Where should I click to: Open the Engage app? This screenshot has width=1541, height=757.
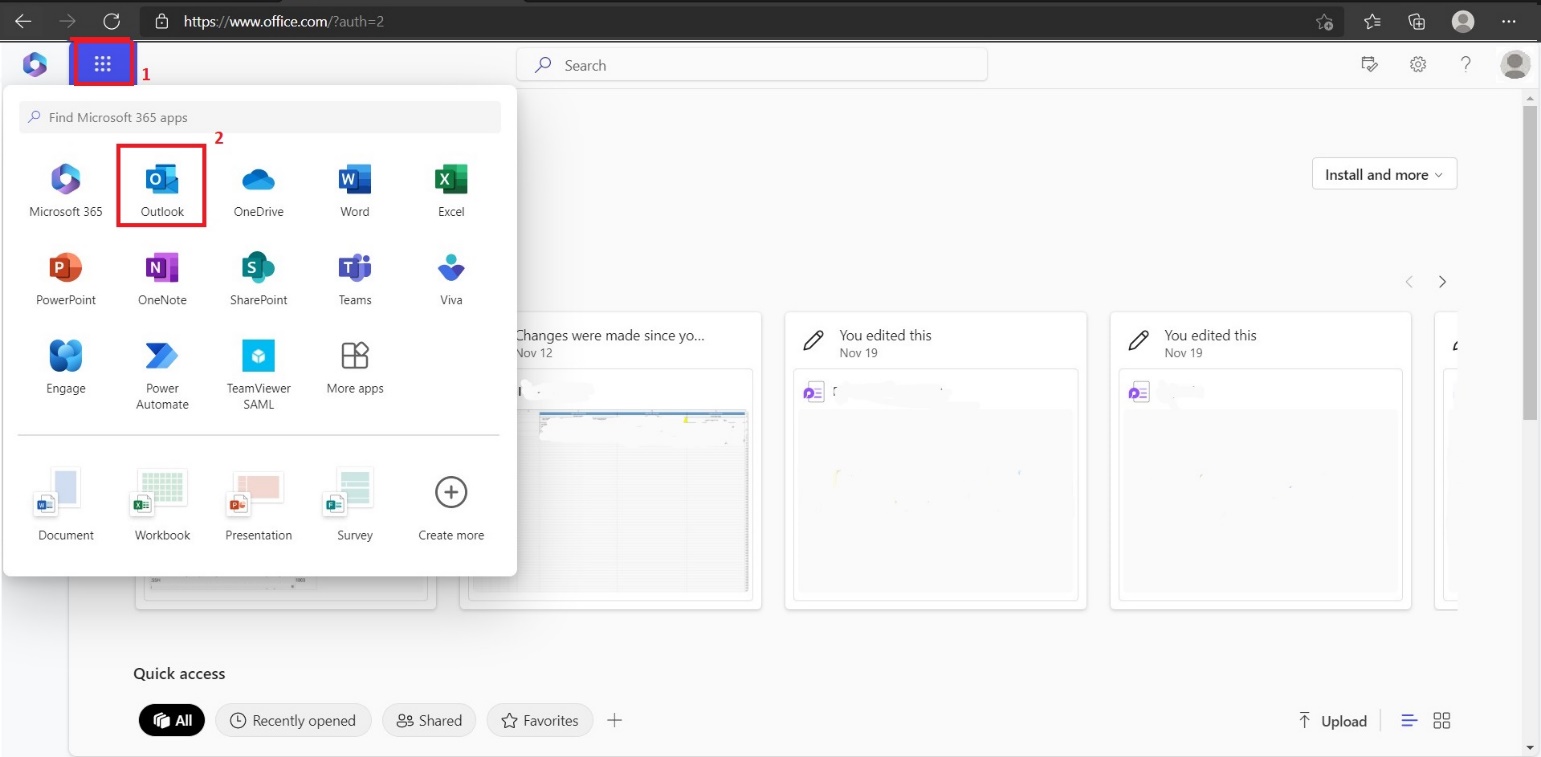66,368
